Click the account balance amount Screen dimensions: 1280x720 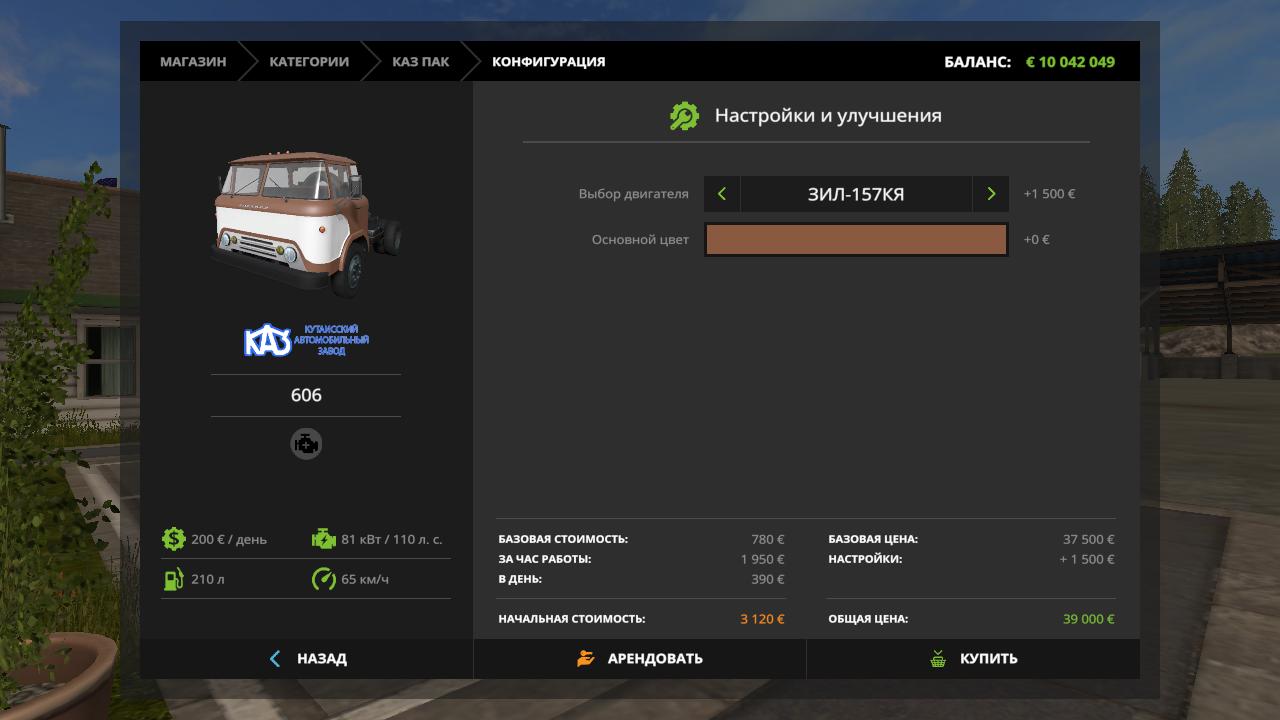click(1070, 62)
